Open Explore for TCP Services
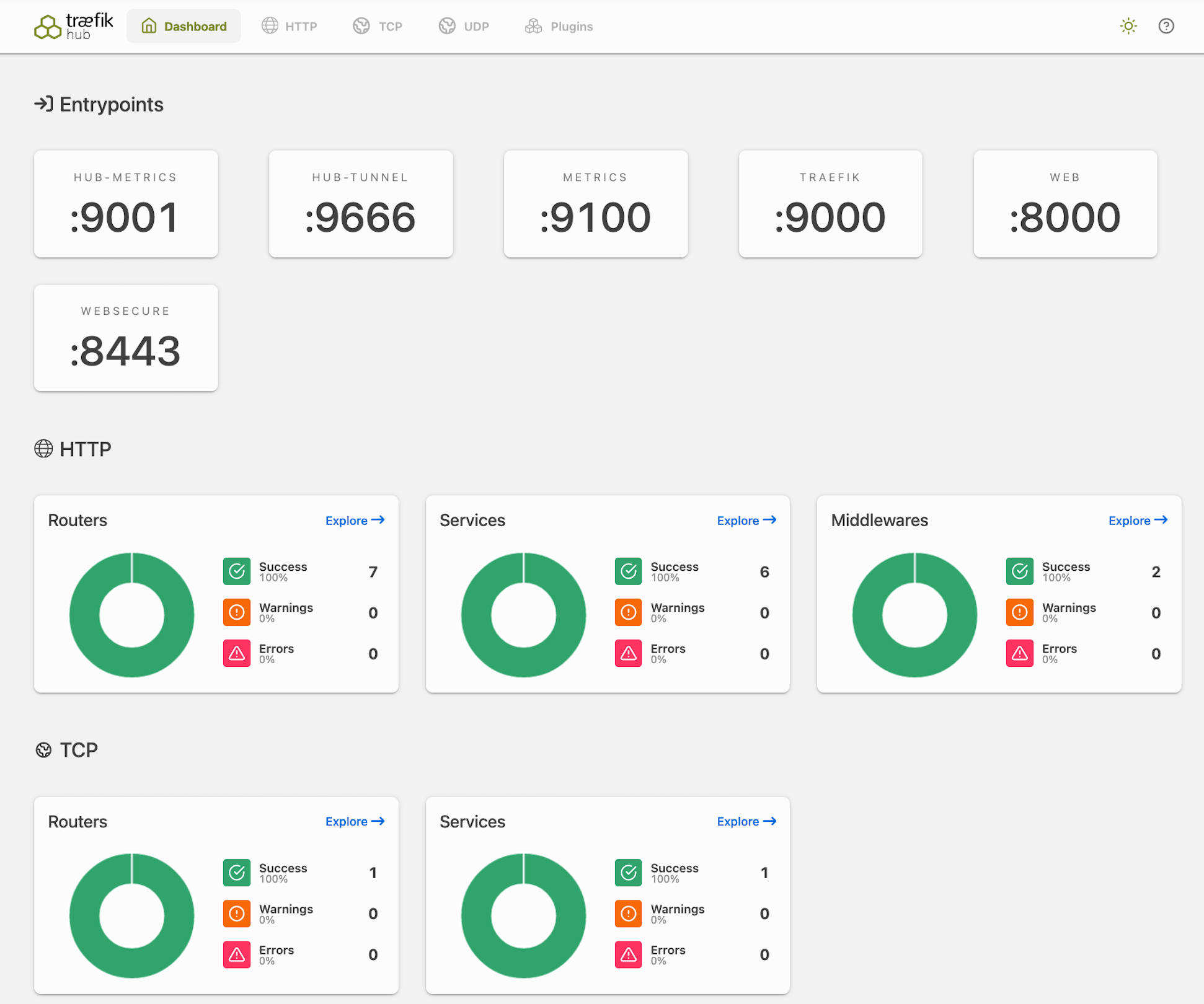The image size is (1204, 1004). [746, 821]
